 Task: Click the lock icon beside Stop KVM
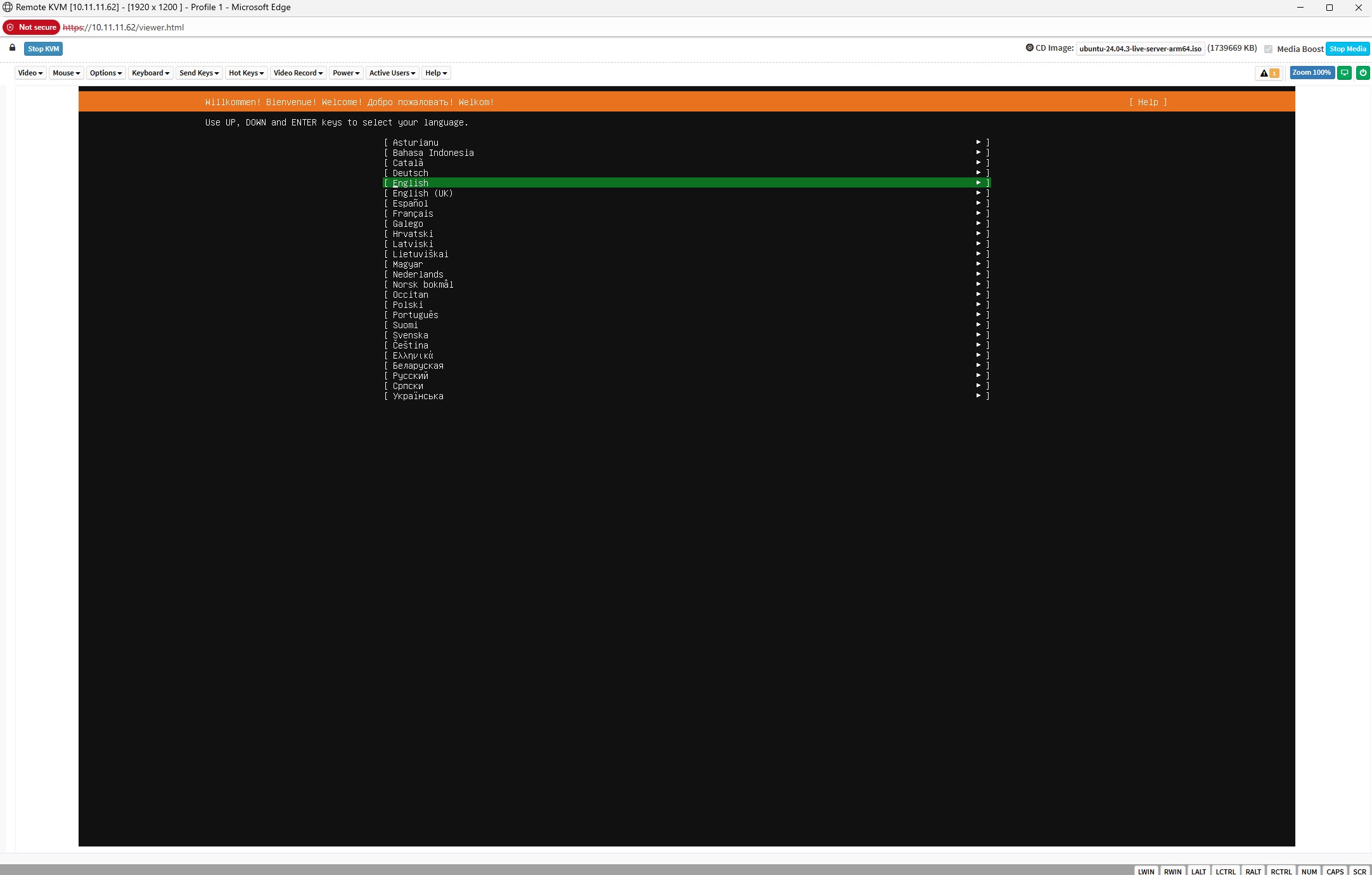tap(12, 48)
